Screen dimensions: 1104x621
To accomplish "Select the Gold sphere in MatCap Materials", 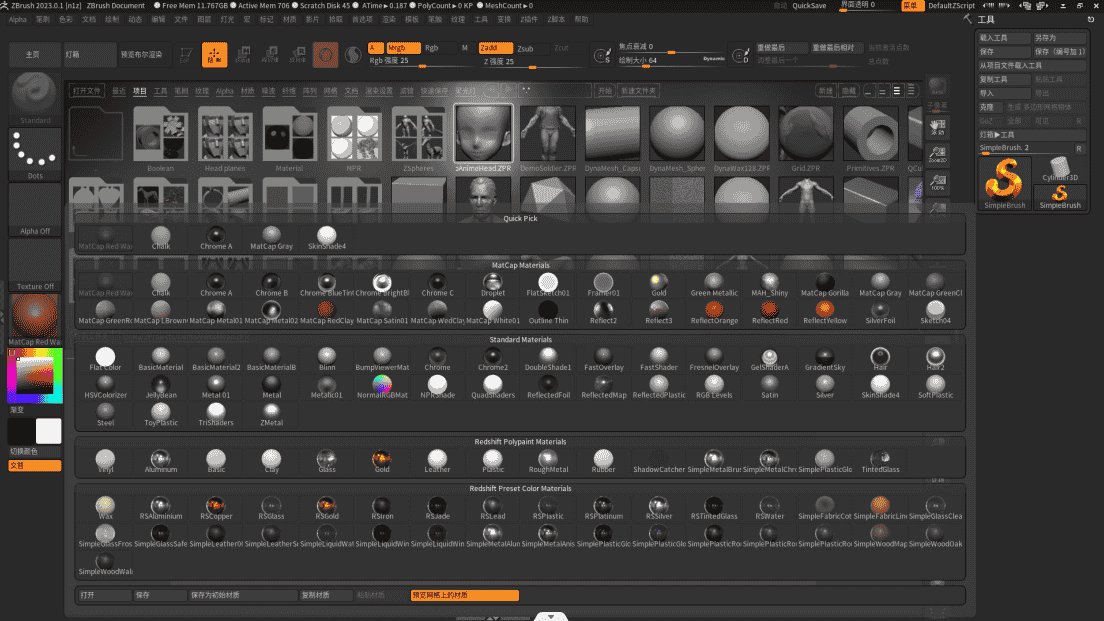I will tap(658, 280).
